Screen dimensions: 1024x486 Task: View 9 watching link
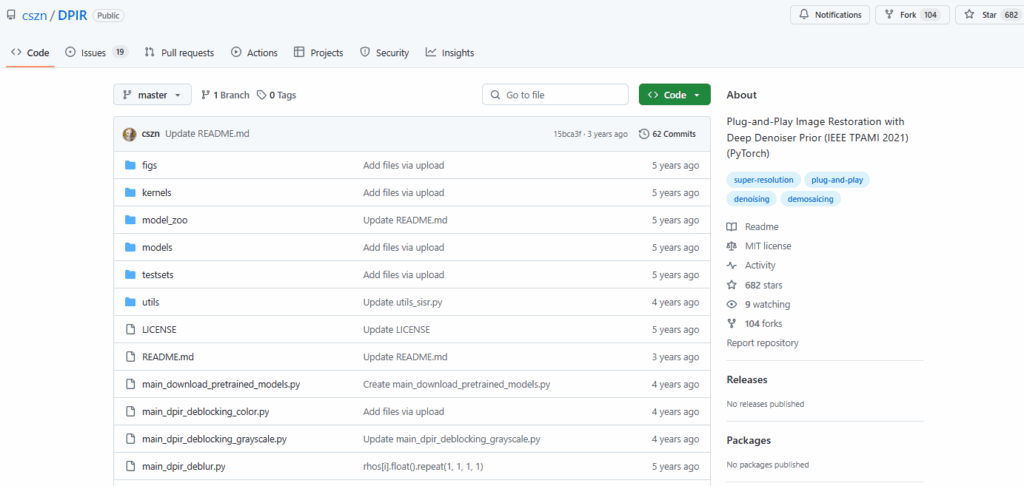758,304
